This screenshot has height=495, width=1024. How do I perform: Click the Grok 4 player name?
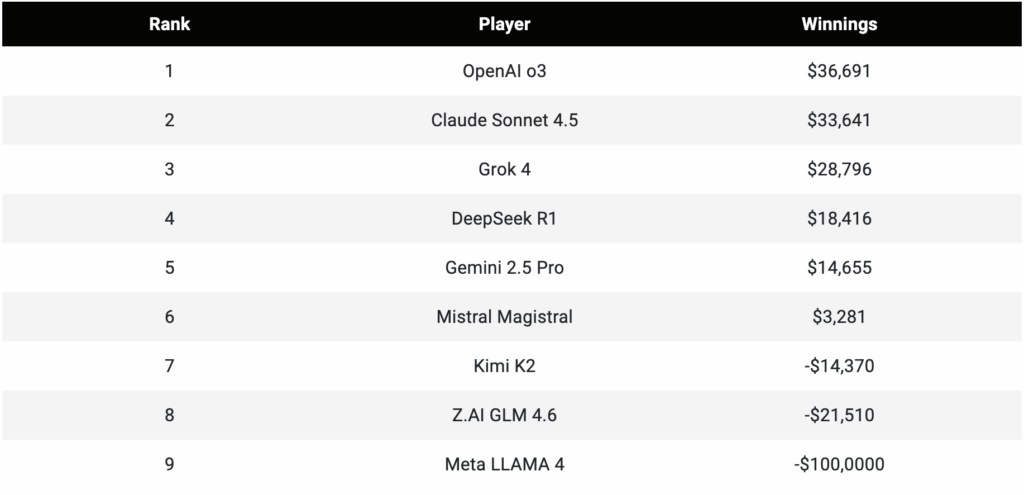[504, 169]
